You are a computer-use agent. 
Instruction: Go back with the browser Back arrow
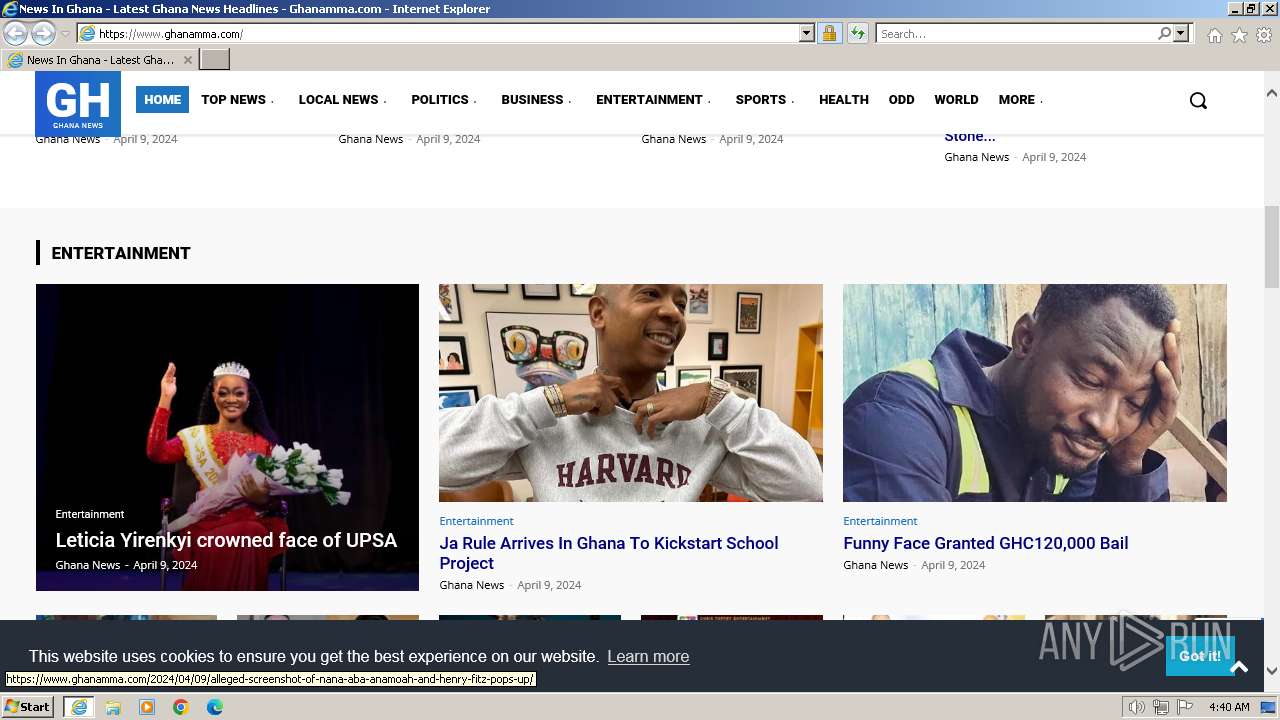(x=15, y=33)
